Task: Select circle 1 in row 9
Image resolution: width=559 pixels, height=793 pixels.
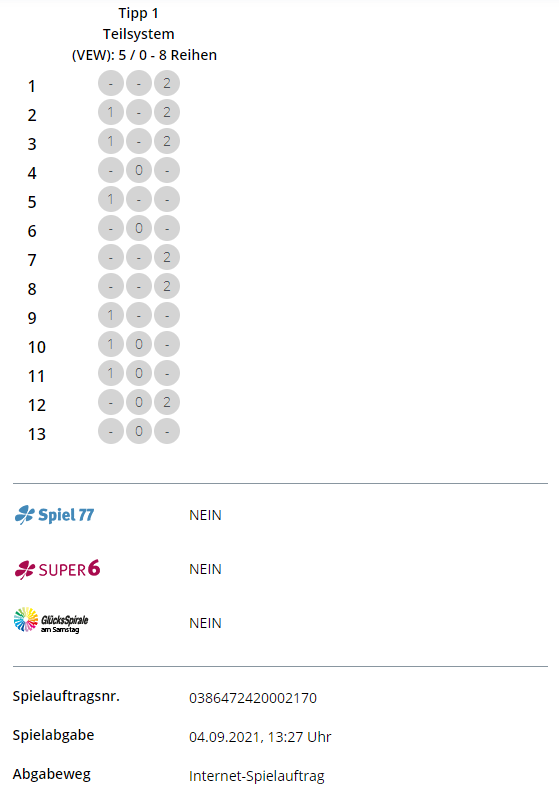Action: tap(111, 316)
